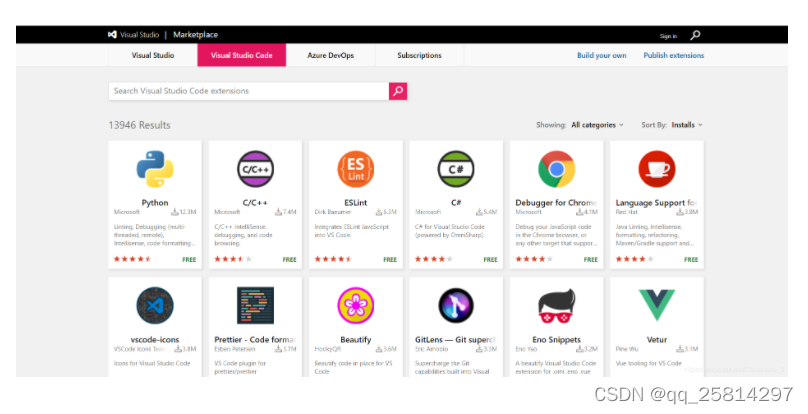Open the C/C++ extension title
808x414 pixels.
tap(256, 203)
